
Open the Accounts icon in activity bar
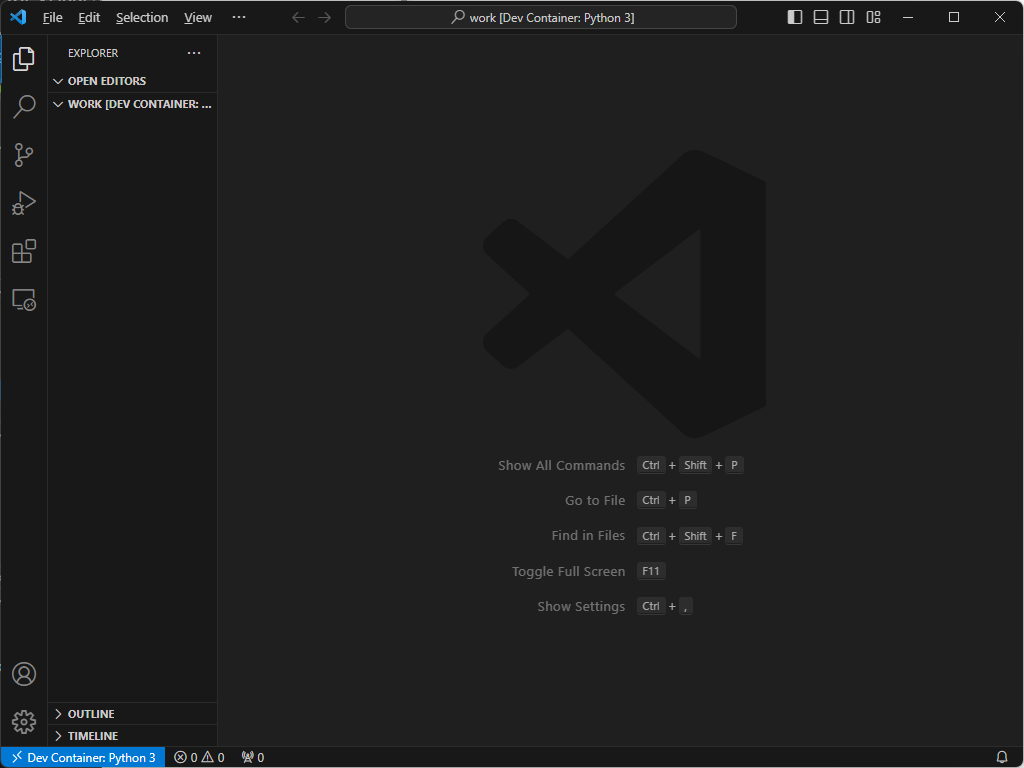pyautogui.click(x=24, y=673)
